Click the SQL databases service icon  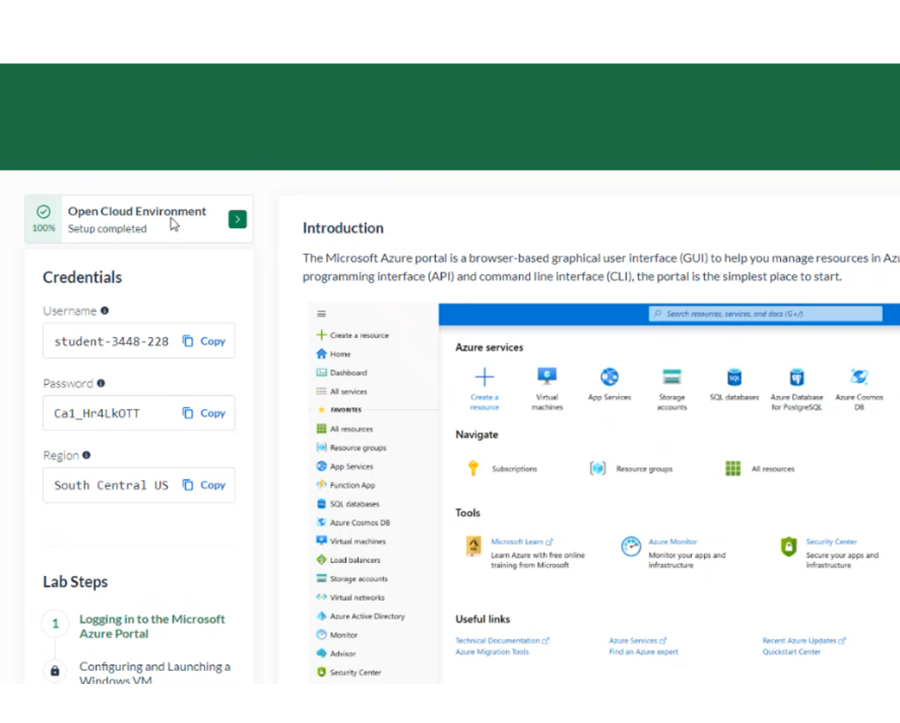tap(734, 377)
